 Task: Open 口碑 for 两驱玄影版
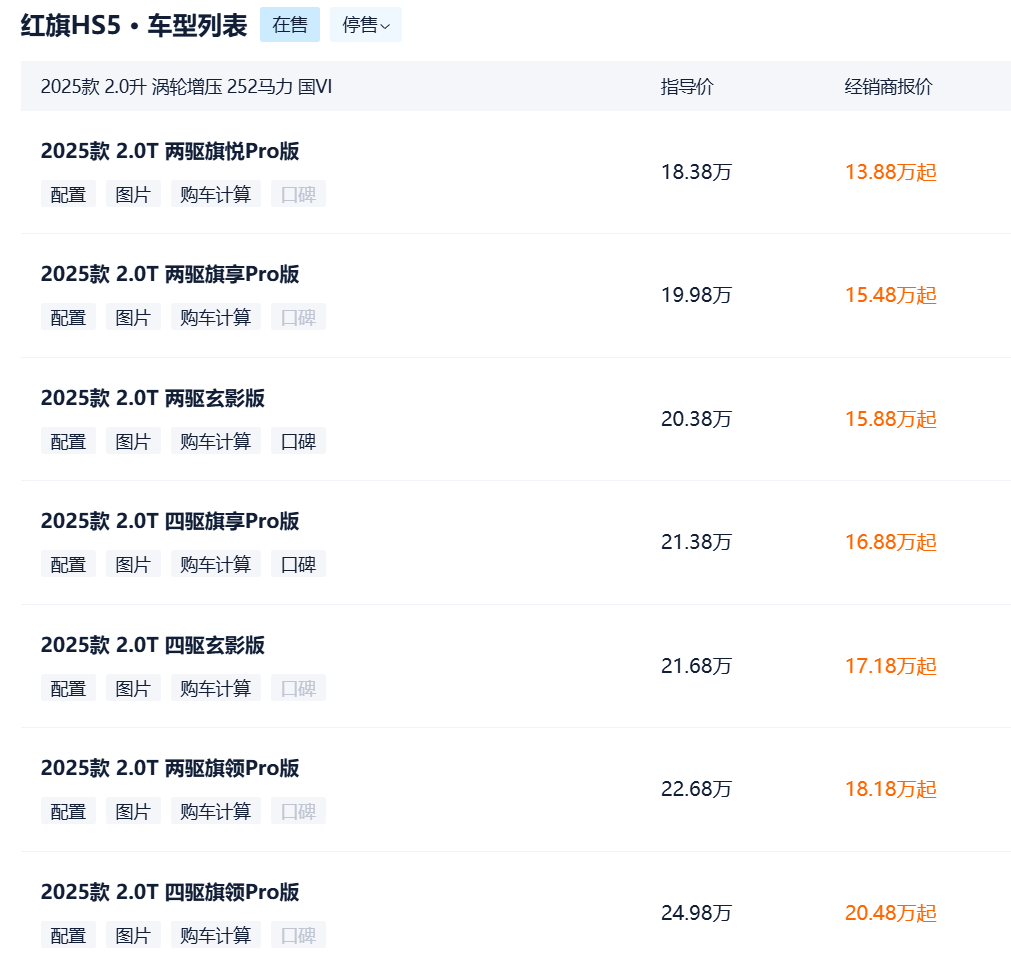298,441
